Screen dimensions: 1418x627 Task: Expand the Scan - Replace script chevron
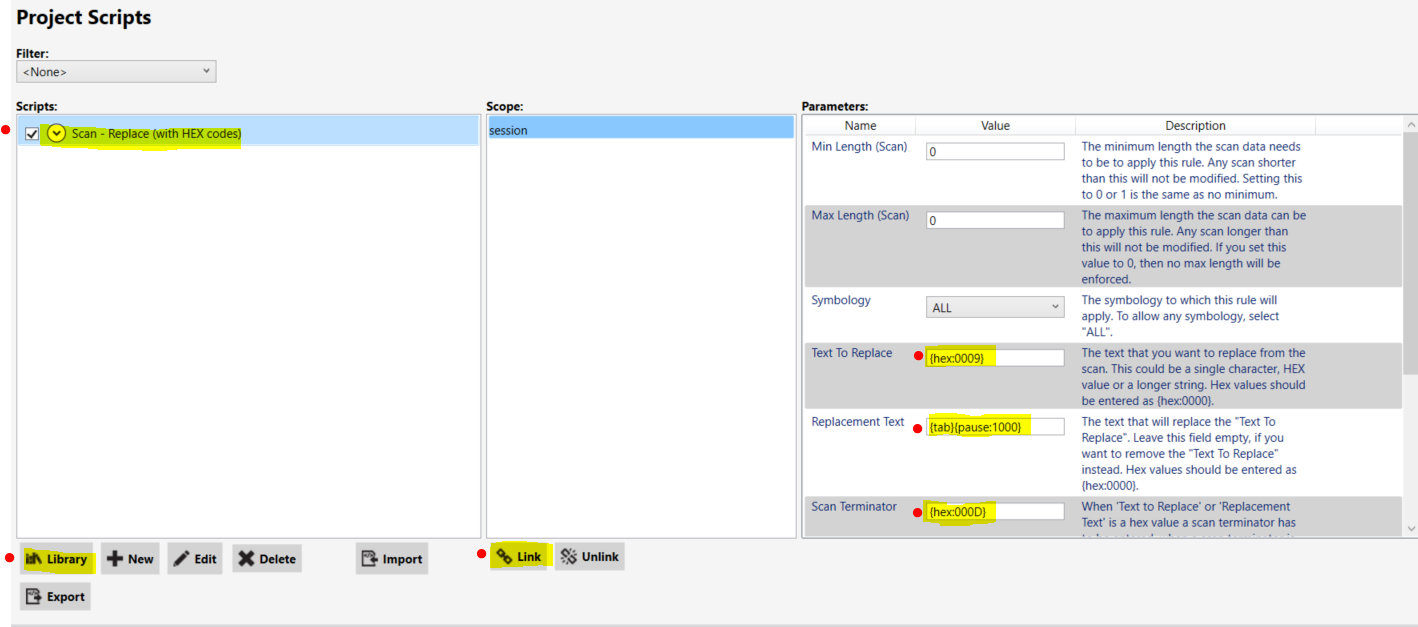pyautogui.click(x=57, y=133)
